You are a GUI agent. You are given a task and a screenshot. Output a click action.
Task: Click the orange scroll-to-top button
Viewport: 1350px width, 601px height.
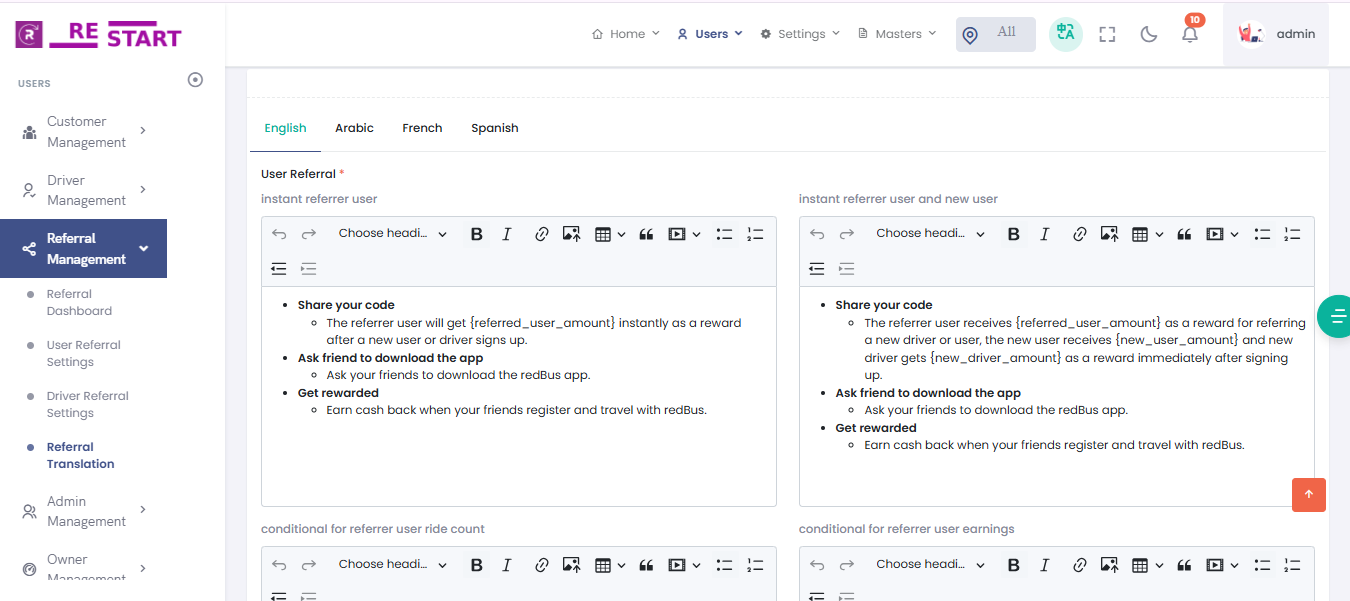pos(1308,495)
